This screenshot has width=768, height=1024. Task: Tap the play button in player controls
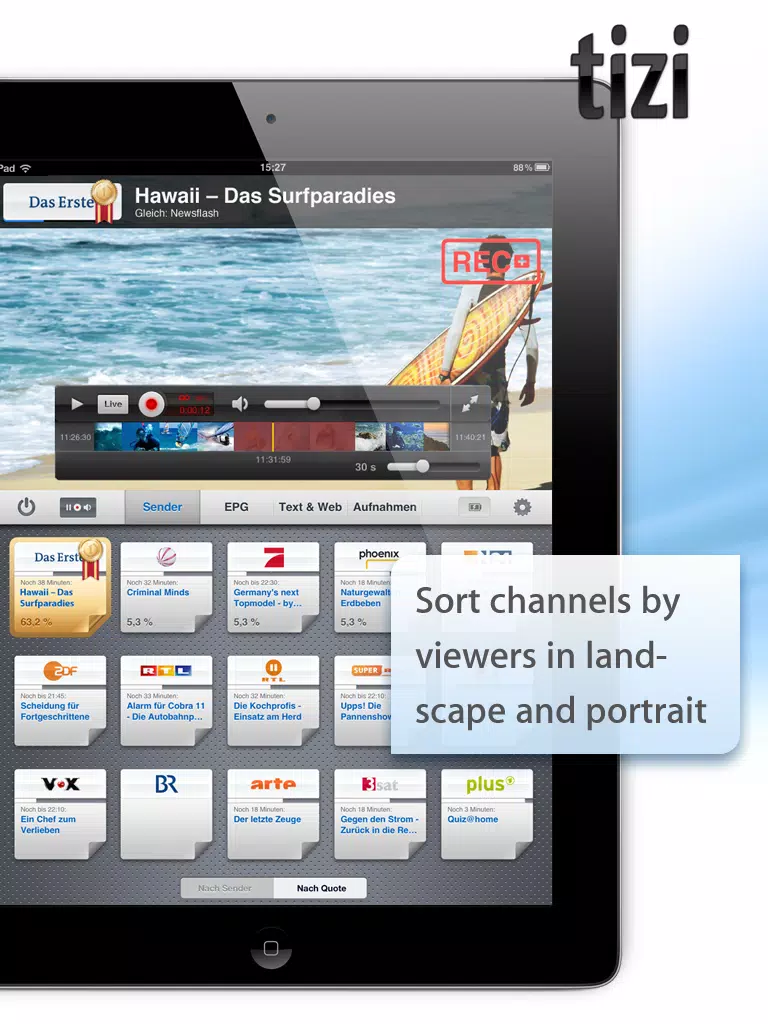click(77, 404)
